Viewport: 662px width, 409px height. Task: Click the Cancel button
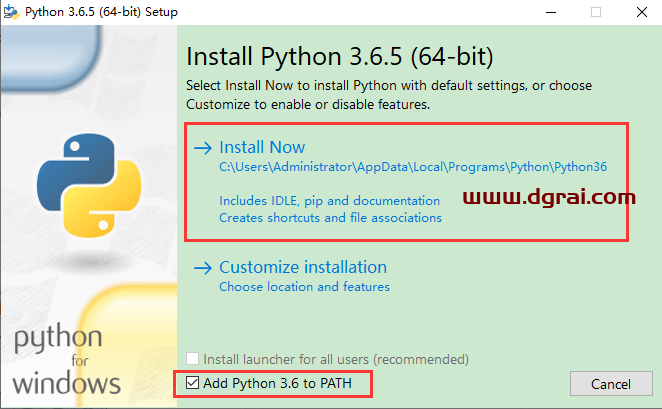[611, 384]
